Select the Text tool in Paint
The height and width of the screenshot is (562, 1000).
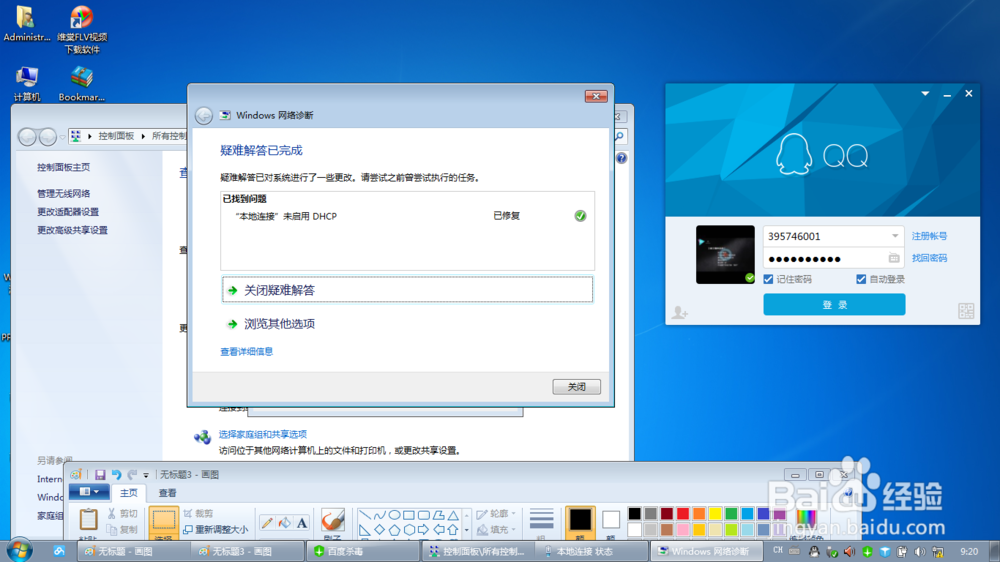coord(302,522)
